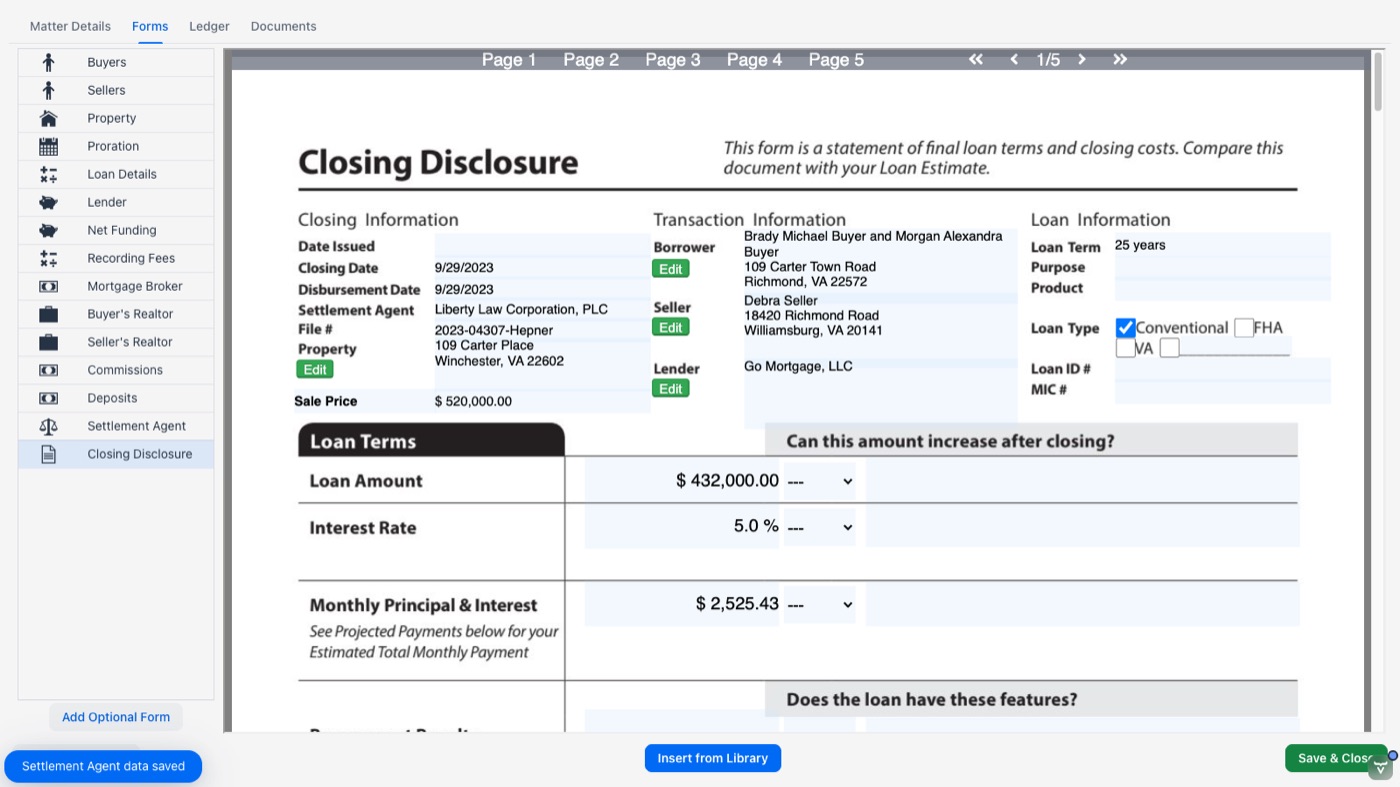Click Edit button under Borrower
This screenshot has width=1400, height=787.
click(671, 269)
